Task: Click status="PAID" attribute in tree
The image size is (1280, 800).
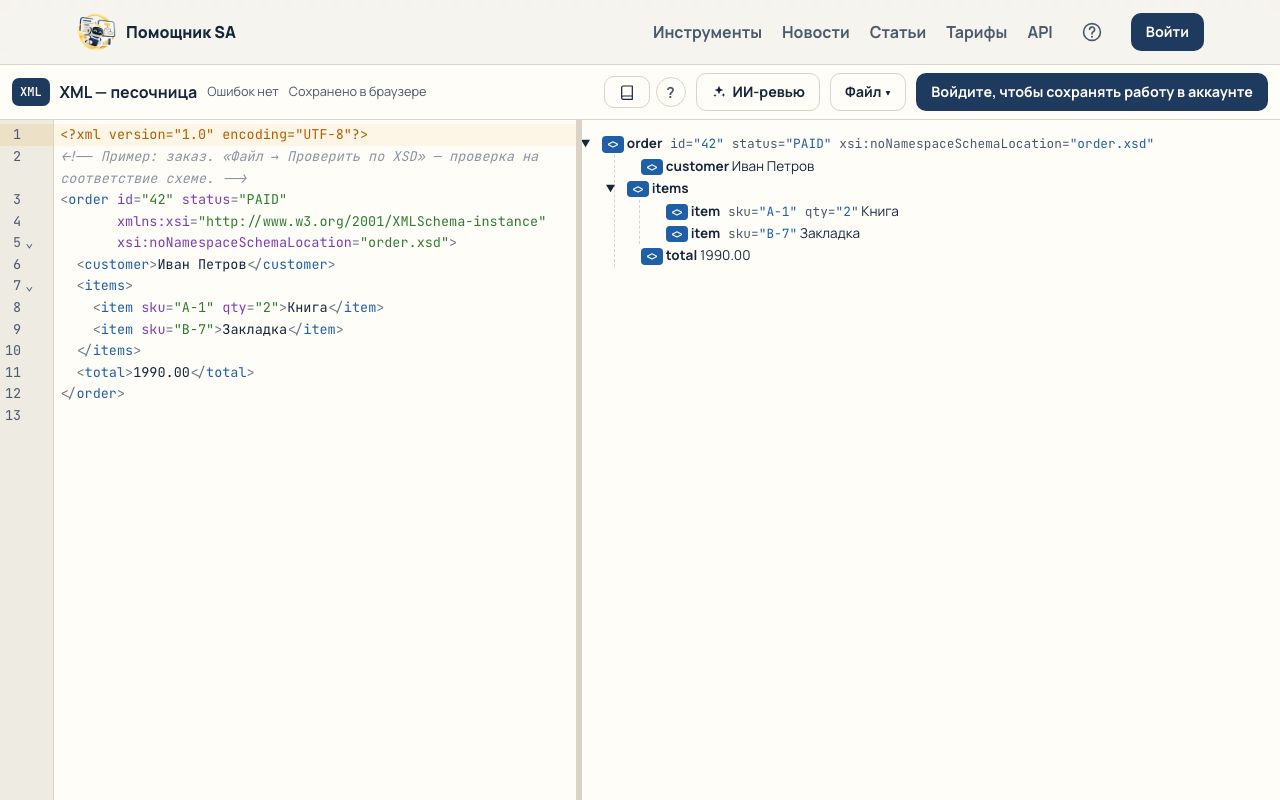Action: click(781, 144)
